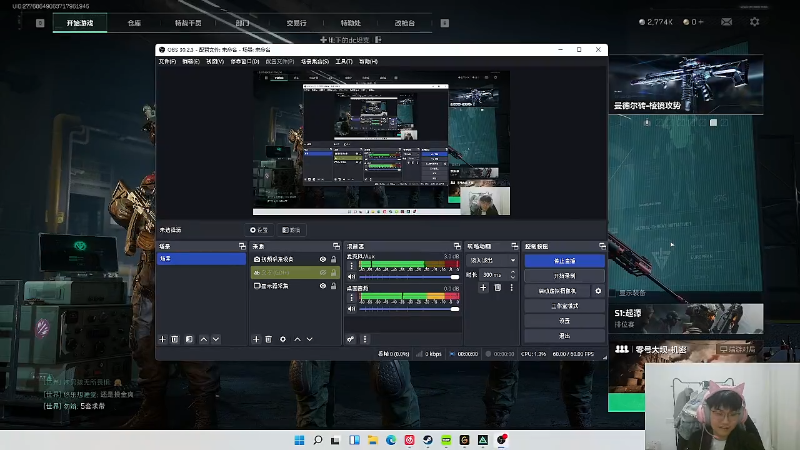Open transition properties dots menu

(512, 288)
